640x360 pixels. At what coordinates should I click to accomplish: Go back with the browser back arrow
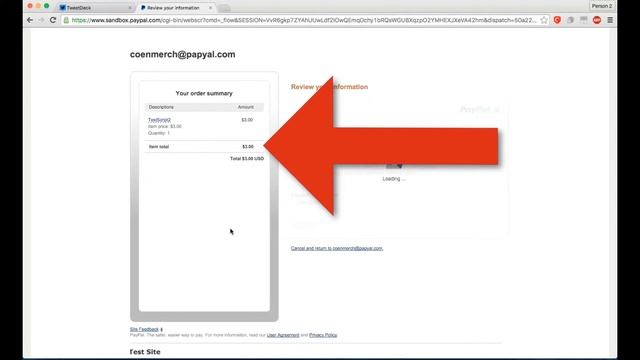coord(30,20)
